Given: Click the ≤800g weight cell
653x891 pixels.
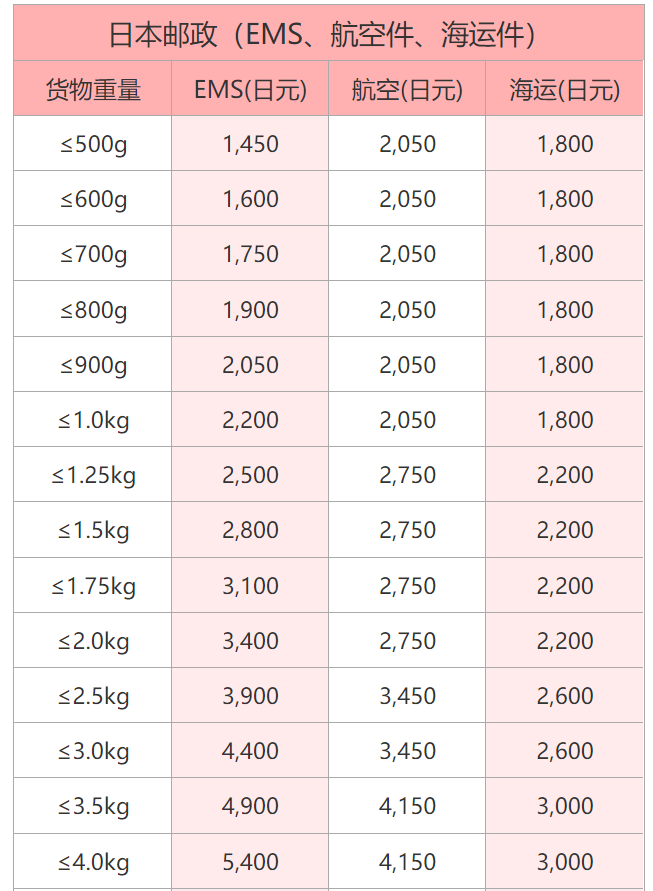Looking at the screenshot, I should 93,310.
